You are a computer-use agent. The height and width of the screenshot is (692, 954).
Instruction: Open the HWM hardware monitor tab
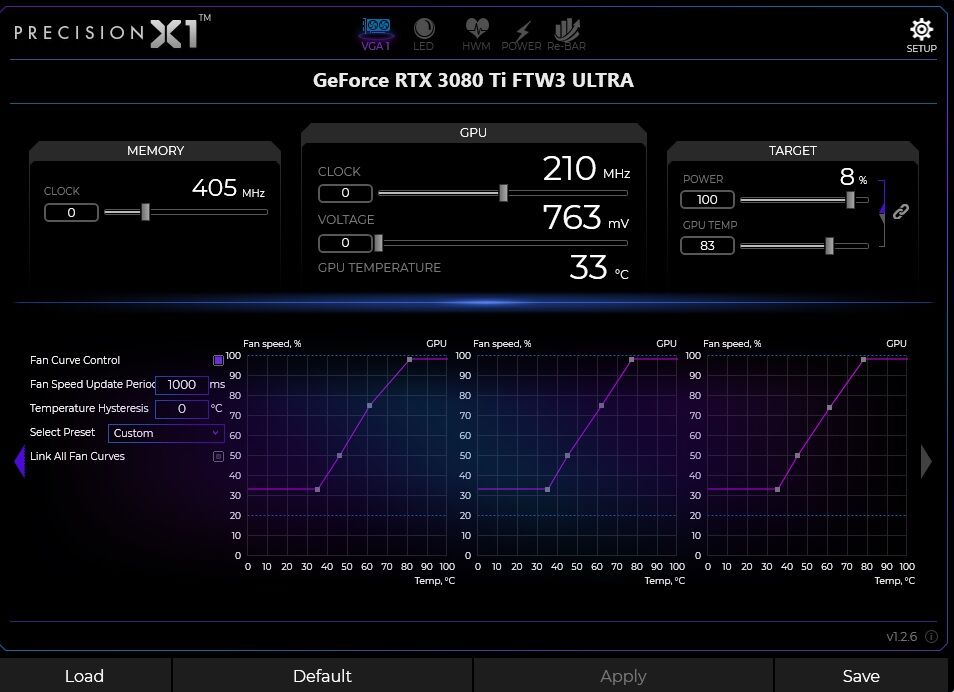point(476,34)
